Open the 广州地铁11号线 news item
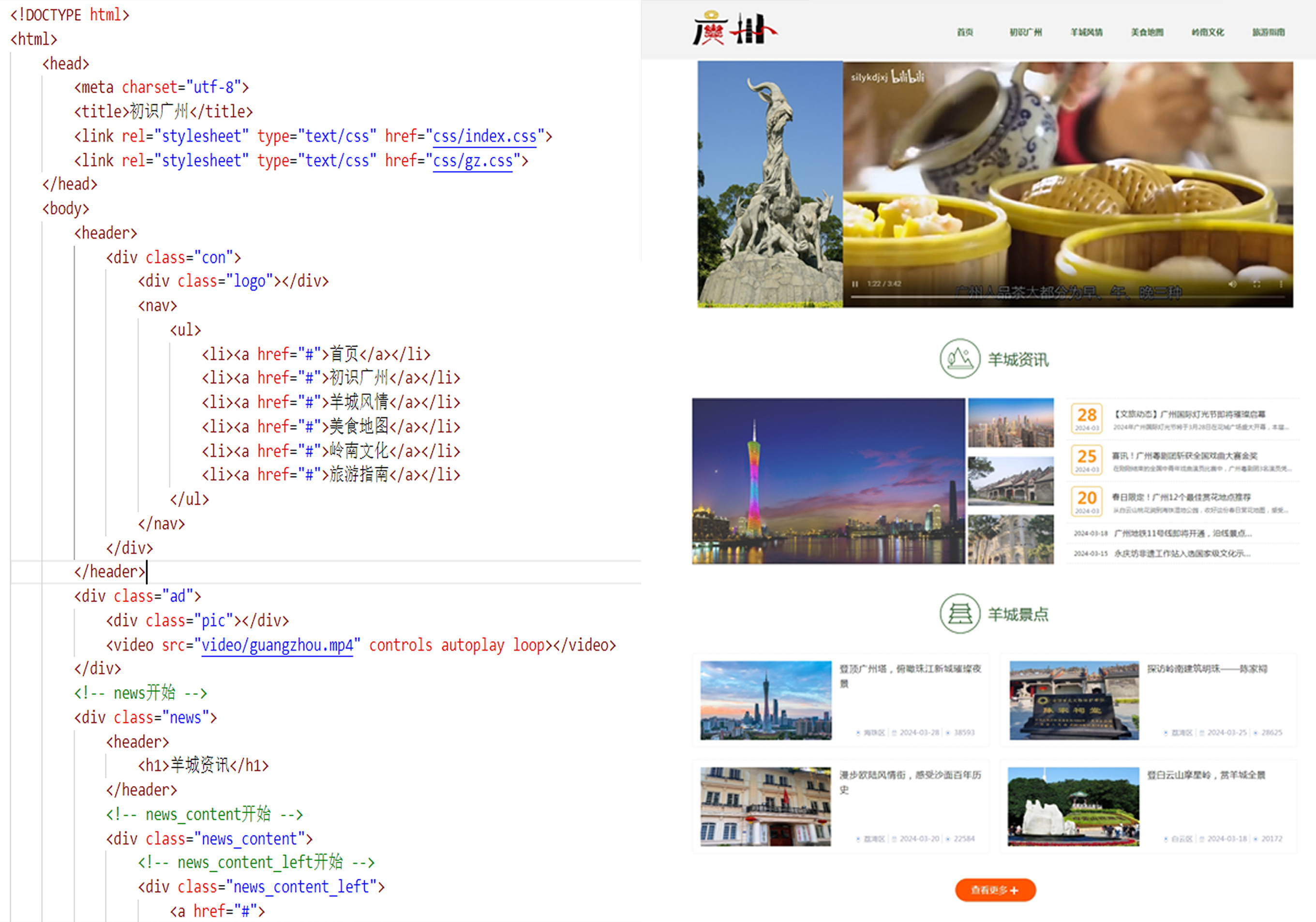This screenshot has height=922, width=1316. (1182, 533)
